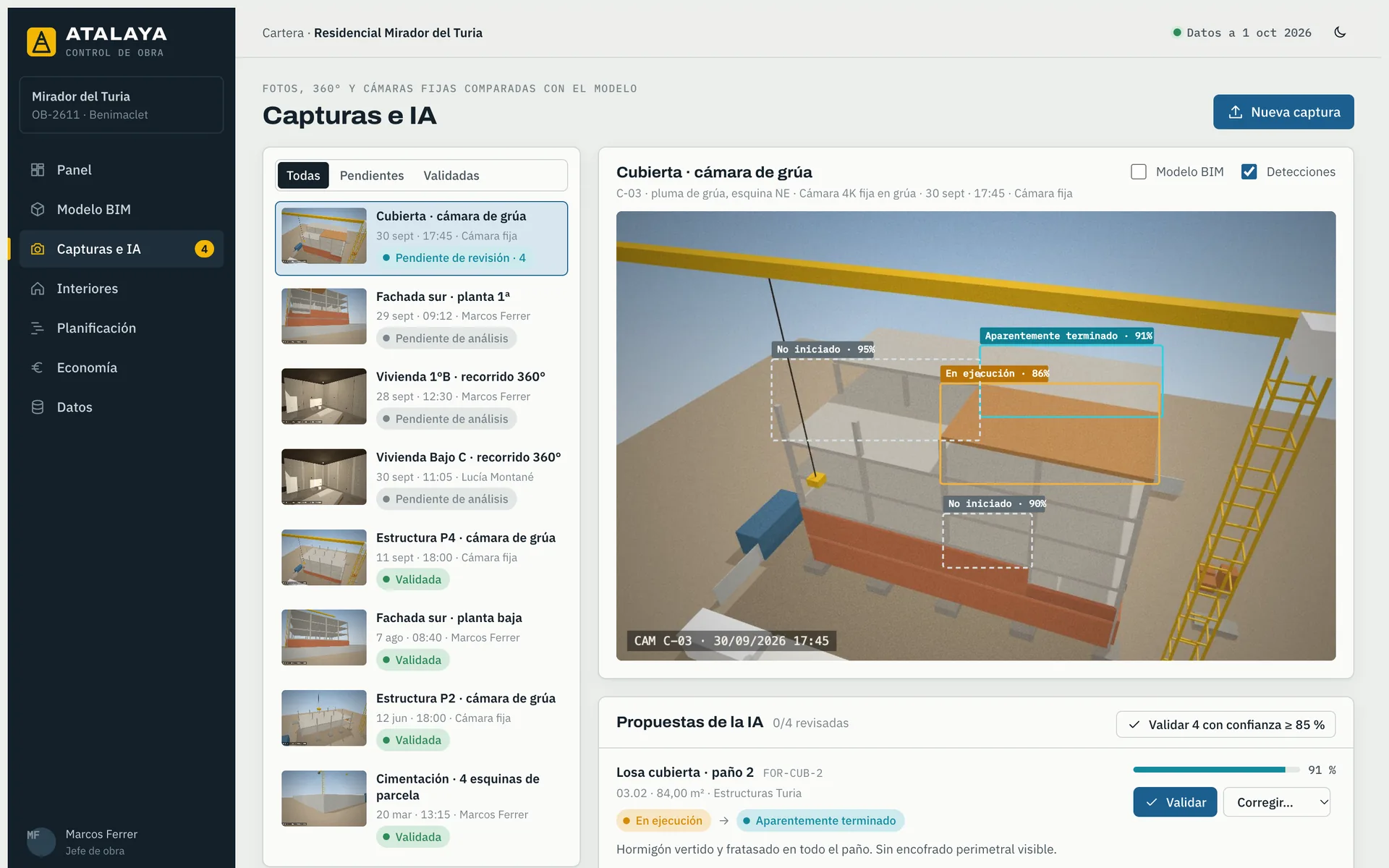Select En ejecución · 86% detection label
Image resolution: width=1389 pixels, height=868 pixels.
click(x=995, y=373)
